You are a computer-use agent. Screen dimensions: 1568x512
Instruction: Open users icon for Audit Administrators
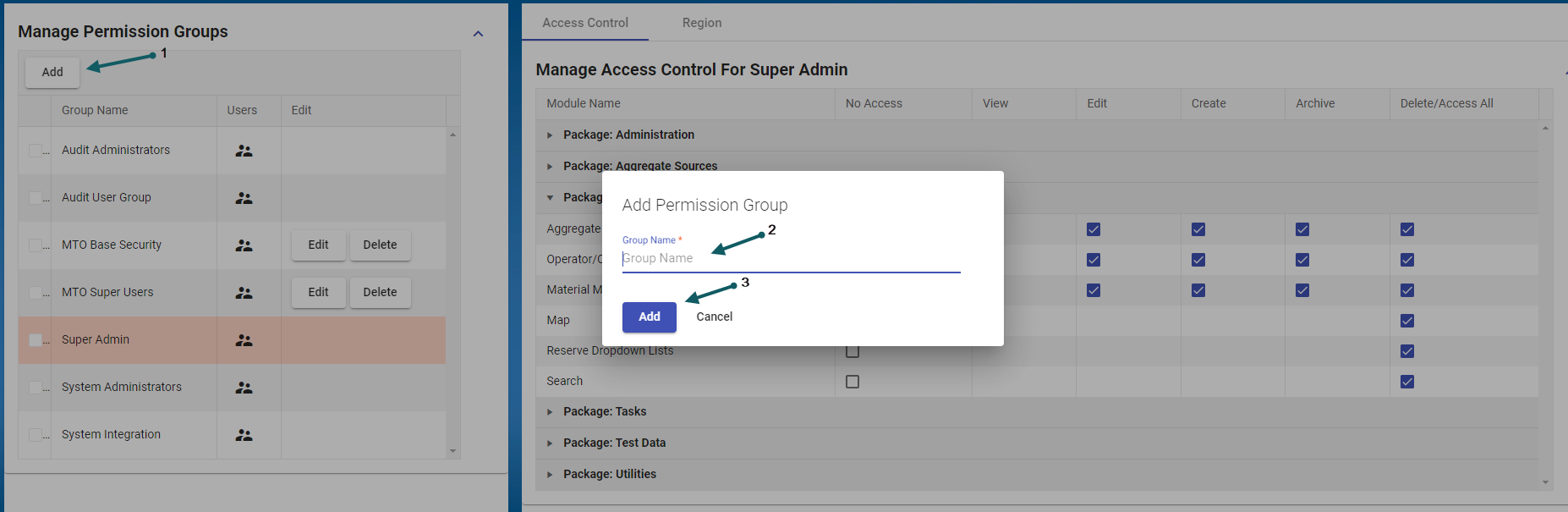click(x=244, y=151)
